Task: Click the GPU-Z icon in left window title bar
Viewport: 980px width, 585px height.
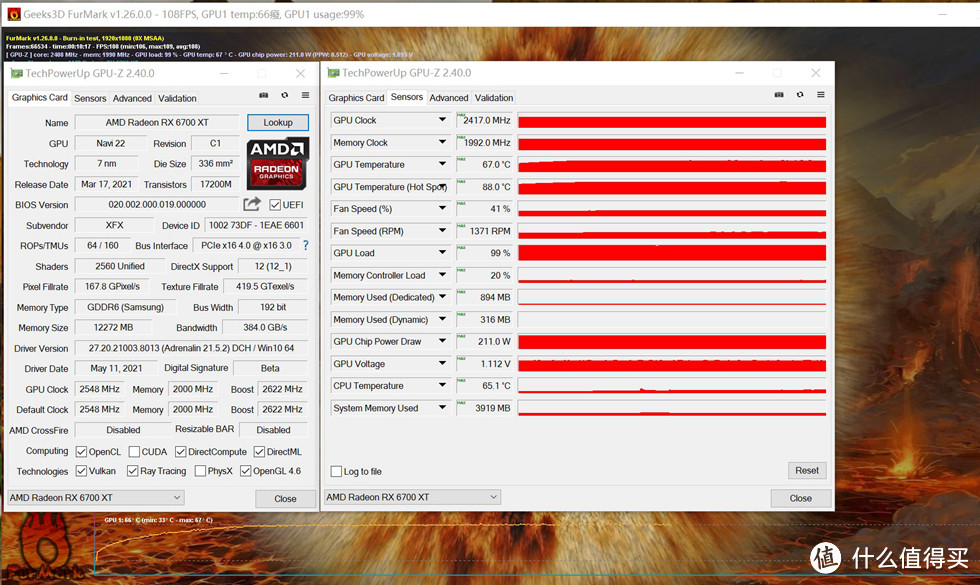Action: 17,73
